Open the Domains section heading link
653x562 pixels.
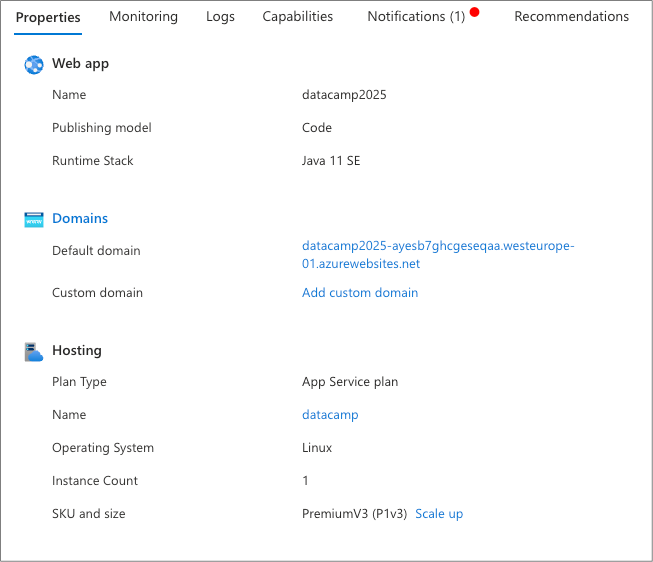click(80, 218)
